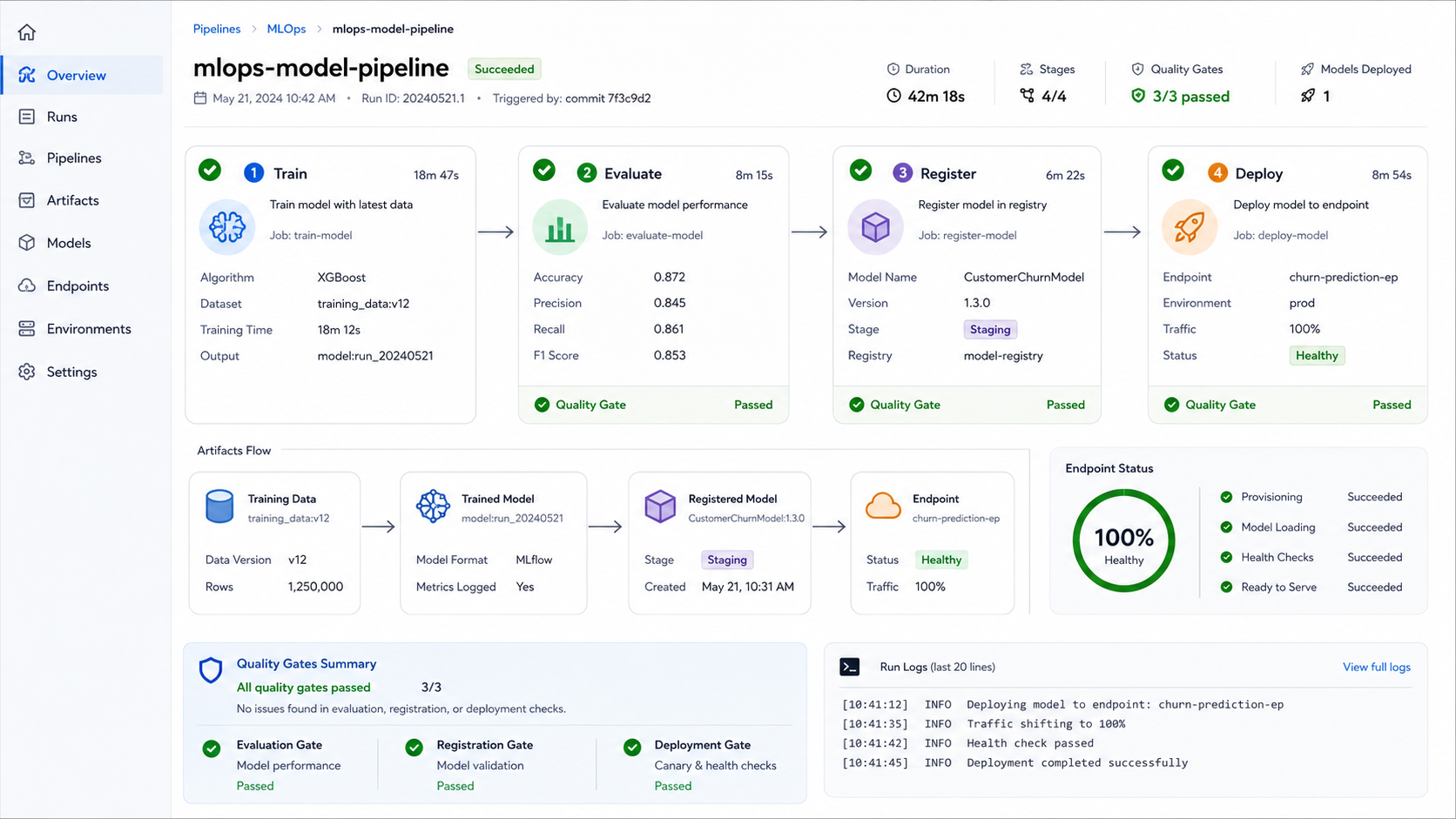Click the Quality Gates Summary shield icon

click(x=211, y=670)
